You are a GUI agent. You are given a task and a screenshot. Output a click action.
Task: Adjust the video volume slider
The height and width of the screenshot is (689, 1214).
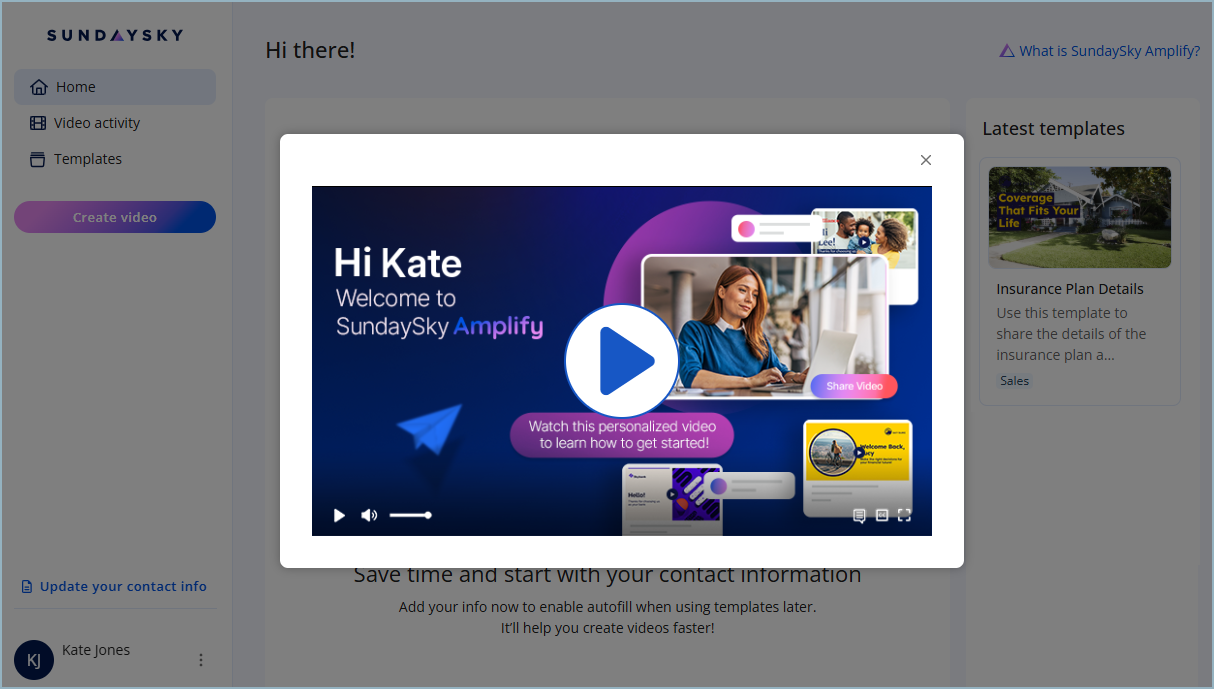[410, 515]
